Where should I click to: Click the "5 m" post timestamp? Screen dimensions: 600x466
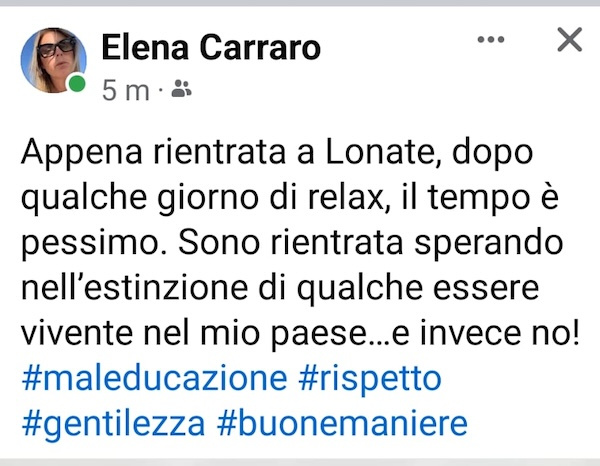click(x=124, y=91)
